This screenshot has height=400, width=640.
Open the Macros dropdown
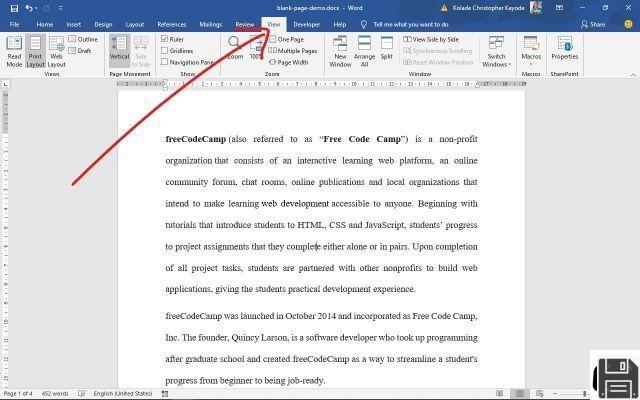pos(531,51)
